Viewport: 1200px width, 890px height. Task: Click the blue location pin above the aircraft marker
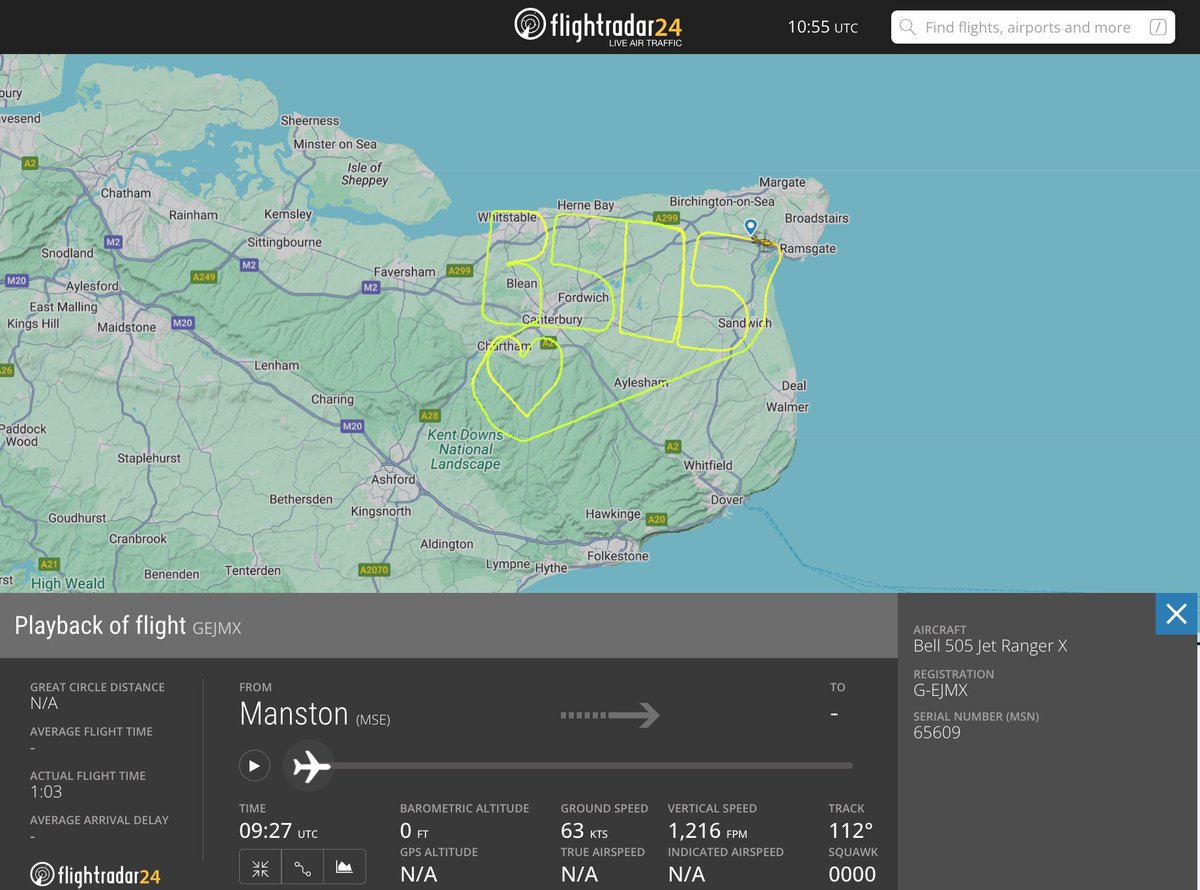750,227
